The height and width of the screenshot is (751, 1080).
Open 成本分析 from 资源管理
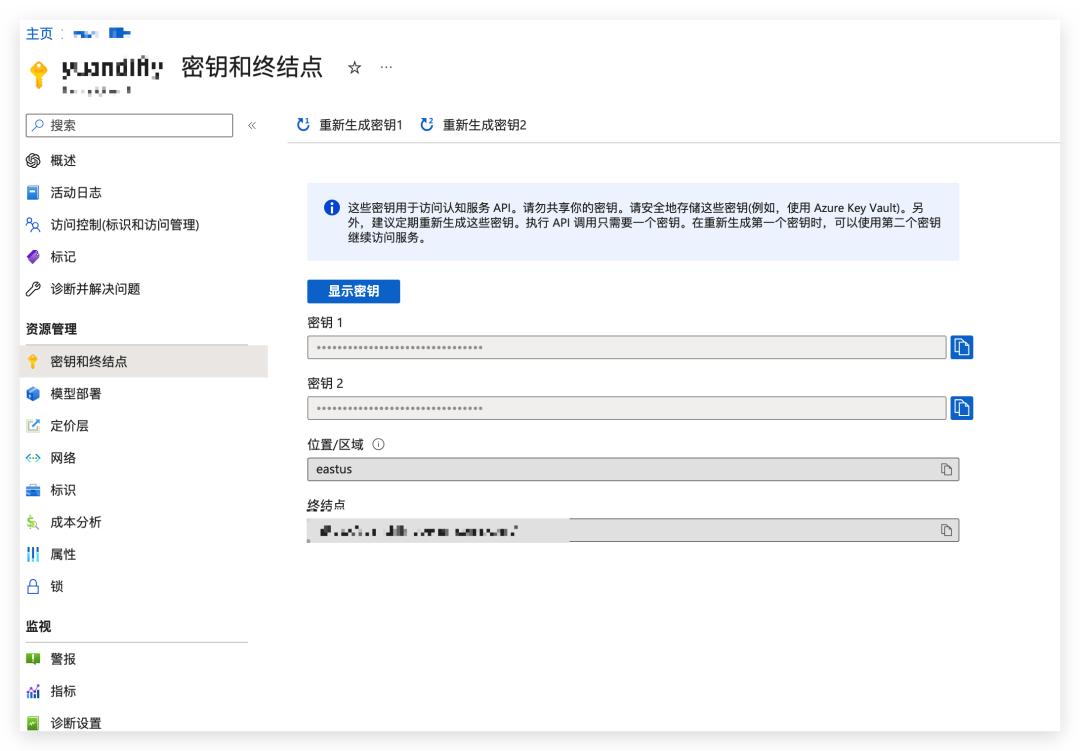[x=68, y=524]
